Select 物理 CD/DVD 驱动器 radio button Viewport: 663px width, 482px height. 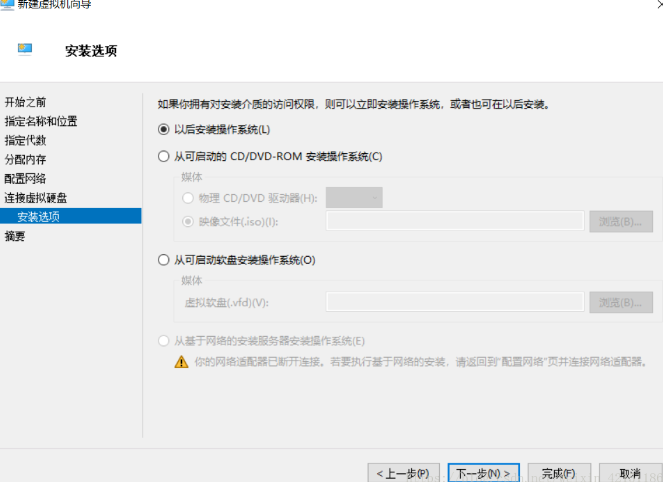188,198
